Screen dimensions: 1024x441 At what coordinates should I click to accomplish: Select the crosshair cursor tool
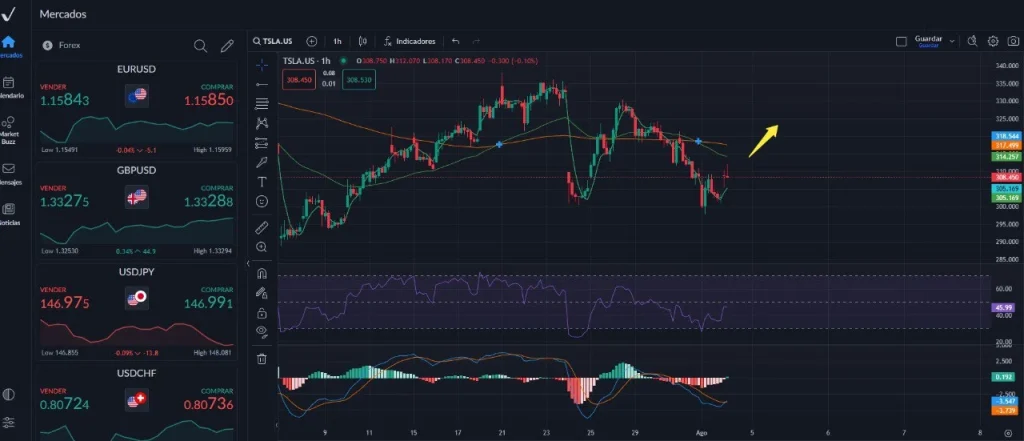point(262,65)
